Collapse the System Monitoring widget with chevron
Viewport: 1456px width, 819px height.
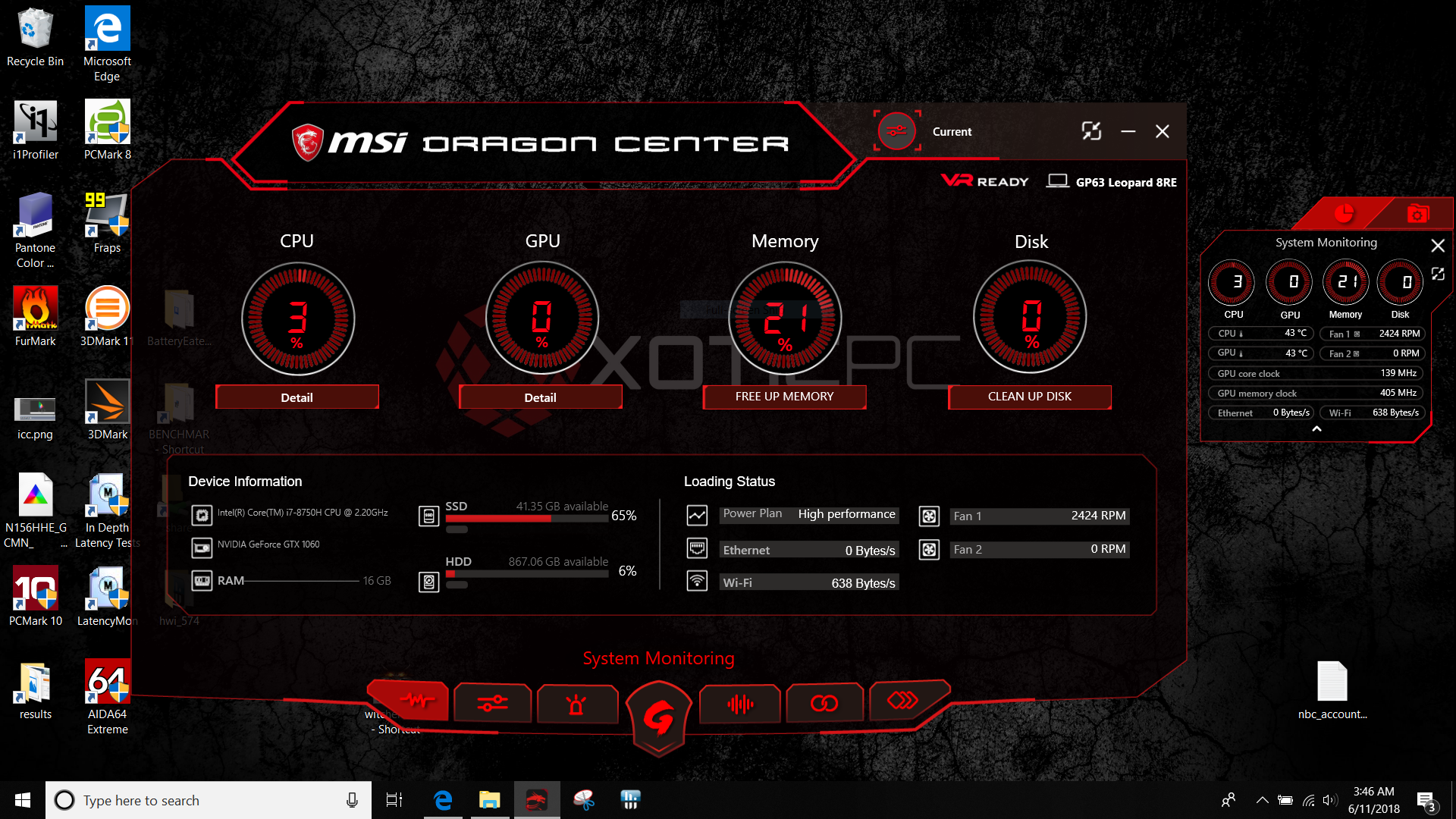point(1316,429)
